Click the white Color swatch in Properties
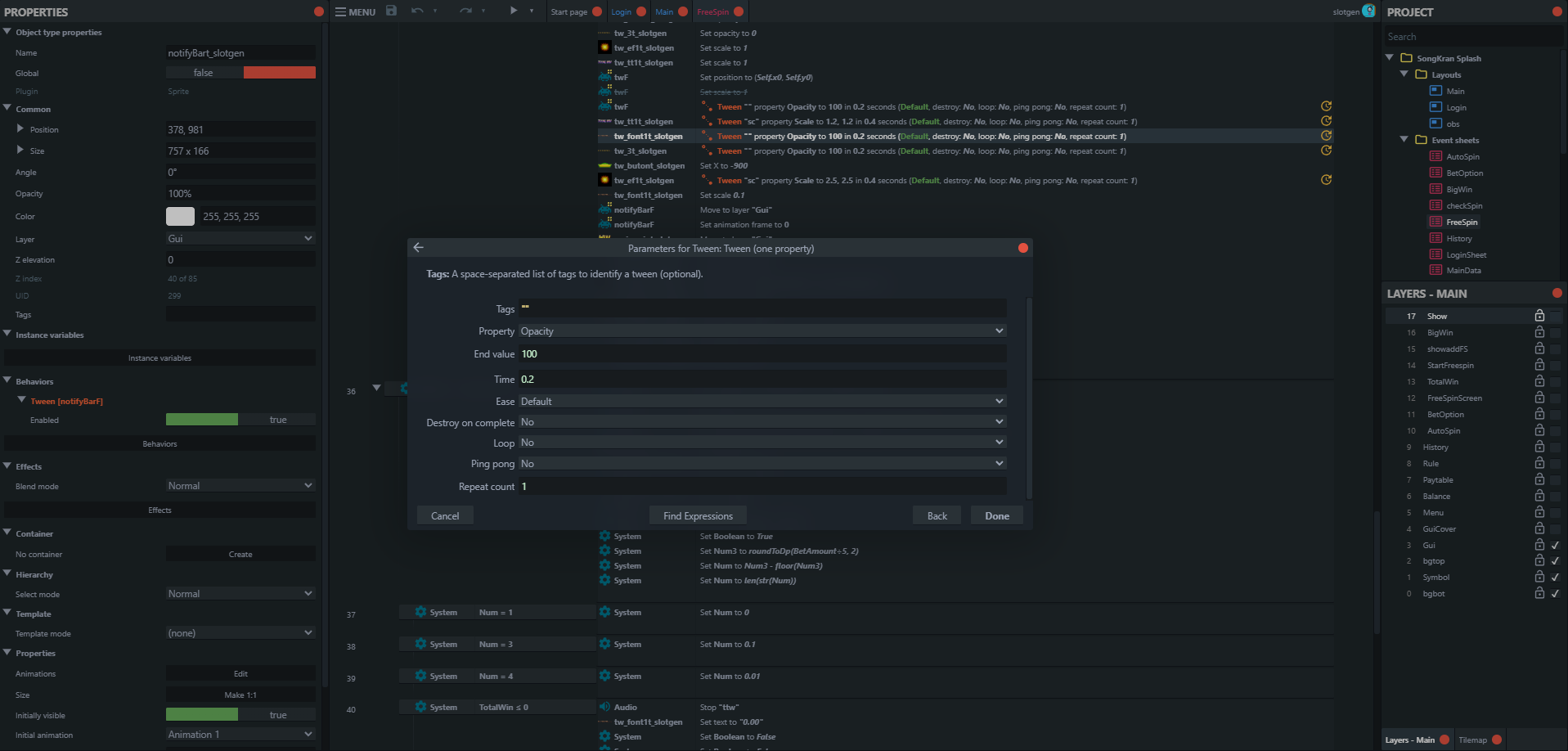Image resolution: width=1568 pixels, height=751 pixels. click(x=180, y=216)
